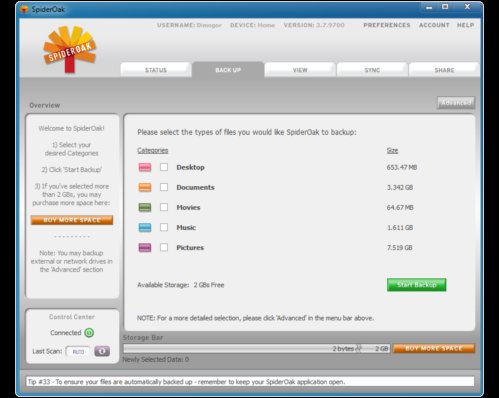
Task: Enable the Documents backup checkbox
Action: [x=164, y=187]
